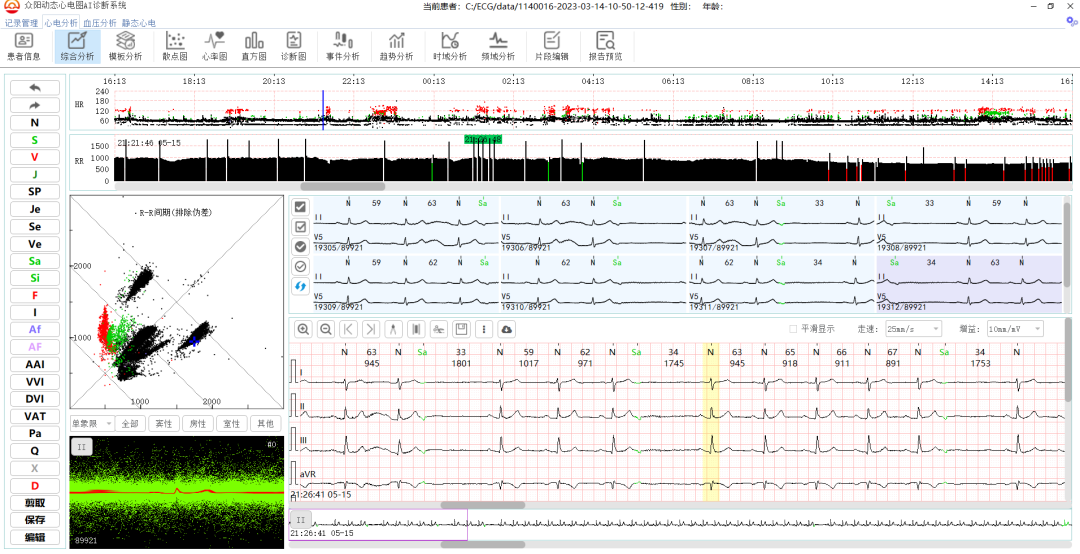Toggle the top filled square checkbox icon
Image resolution: width=1080 pixels, height=554 pixels.
[x=300, y=207]
